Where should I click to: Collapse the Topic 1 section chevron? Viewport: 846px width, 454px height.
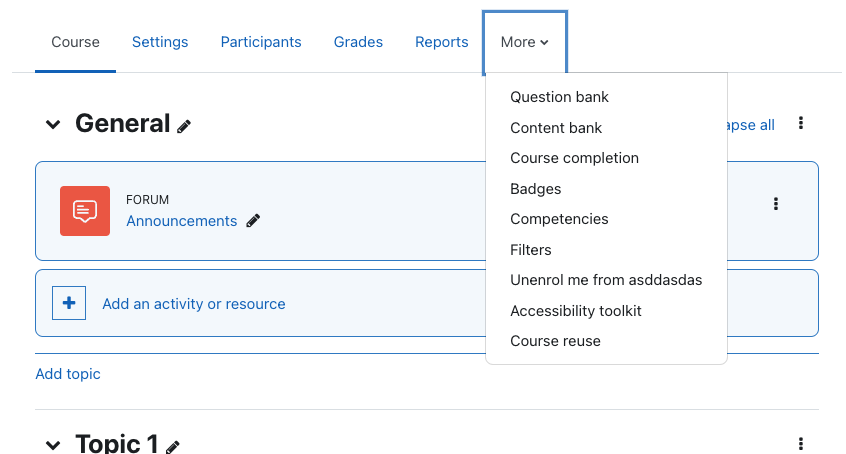coord(53,445)
